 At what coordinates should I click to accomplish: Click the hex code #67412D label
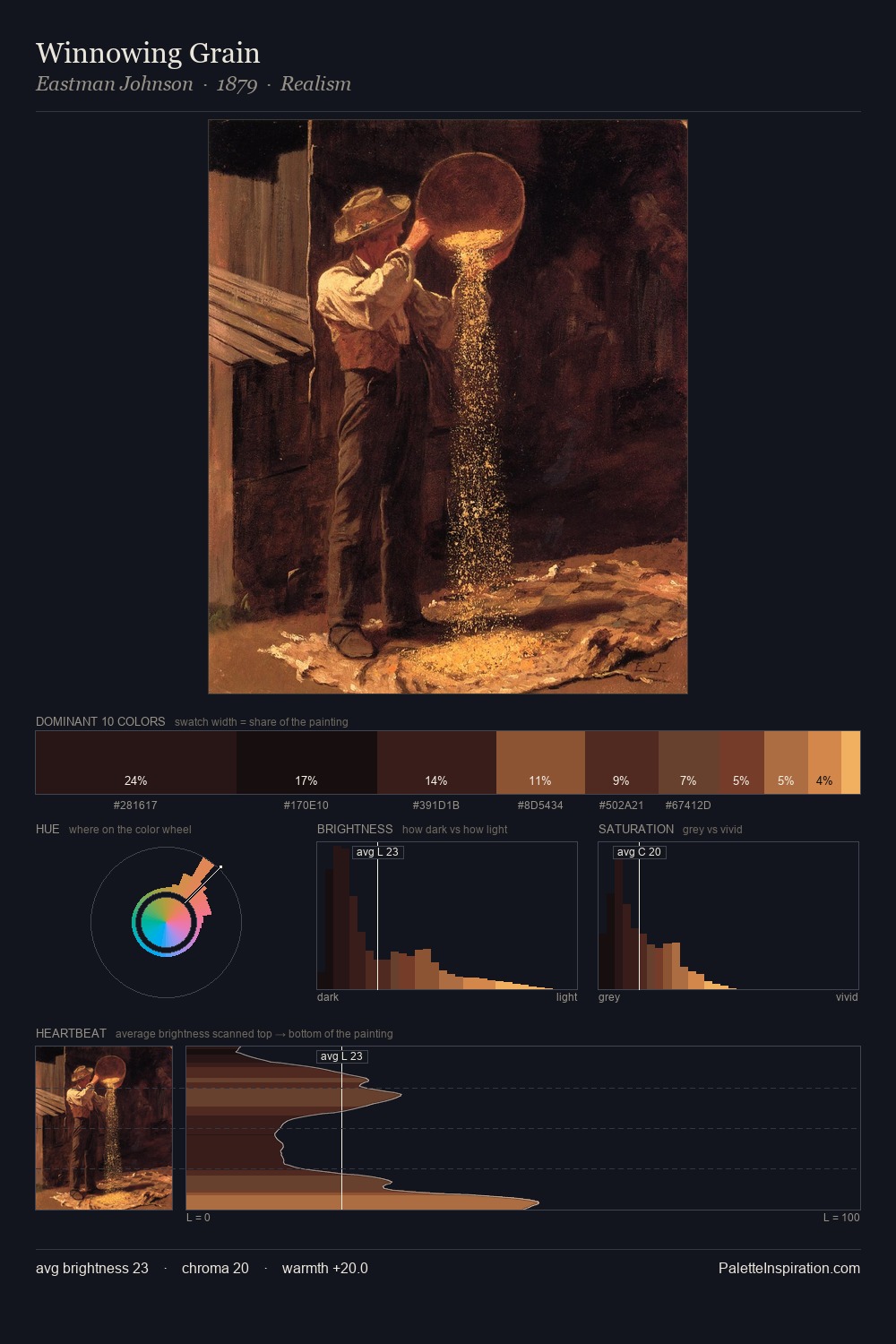[x=688, y=806]
